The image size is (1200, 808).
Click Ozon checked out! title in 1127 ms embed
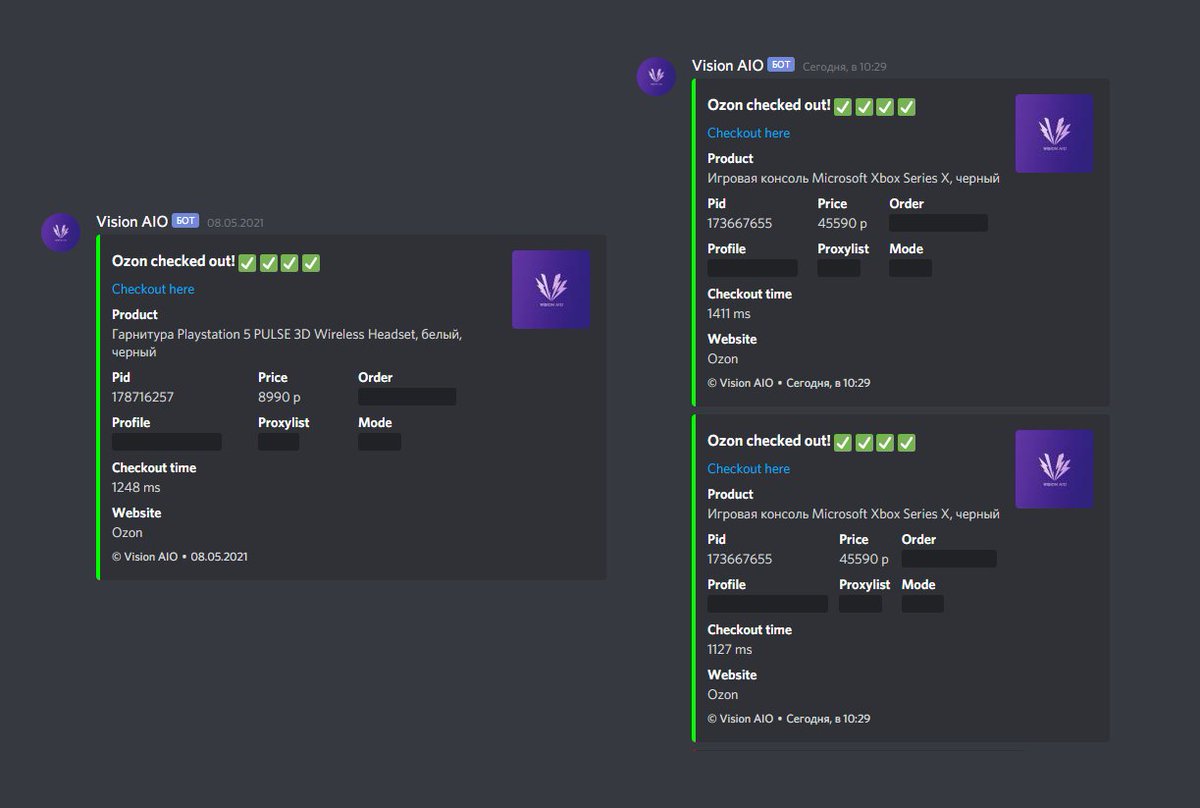[x=768, y=441]
